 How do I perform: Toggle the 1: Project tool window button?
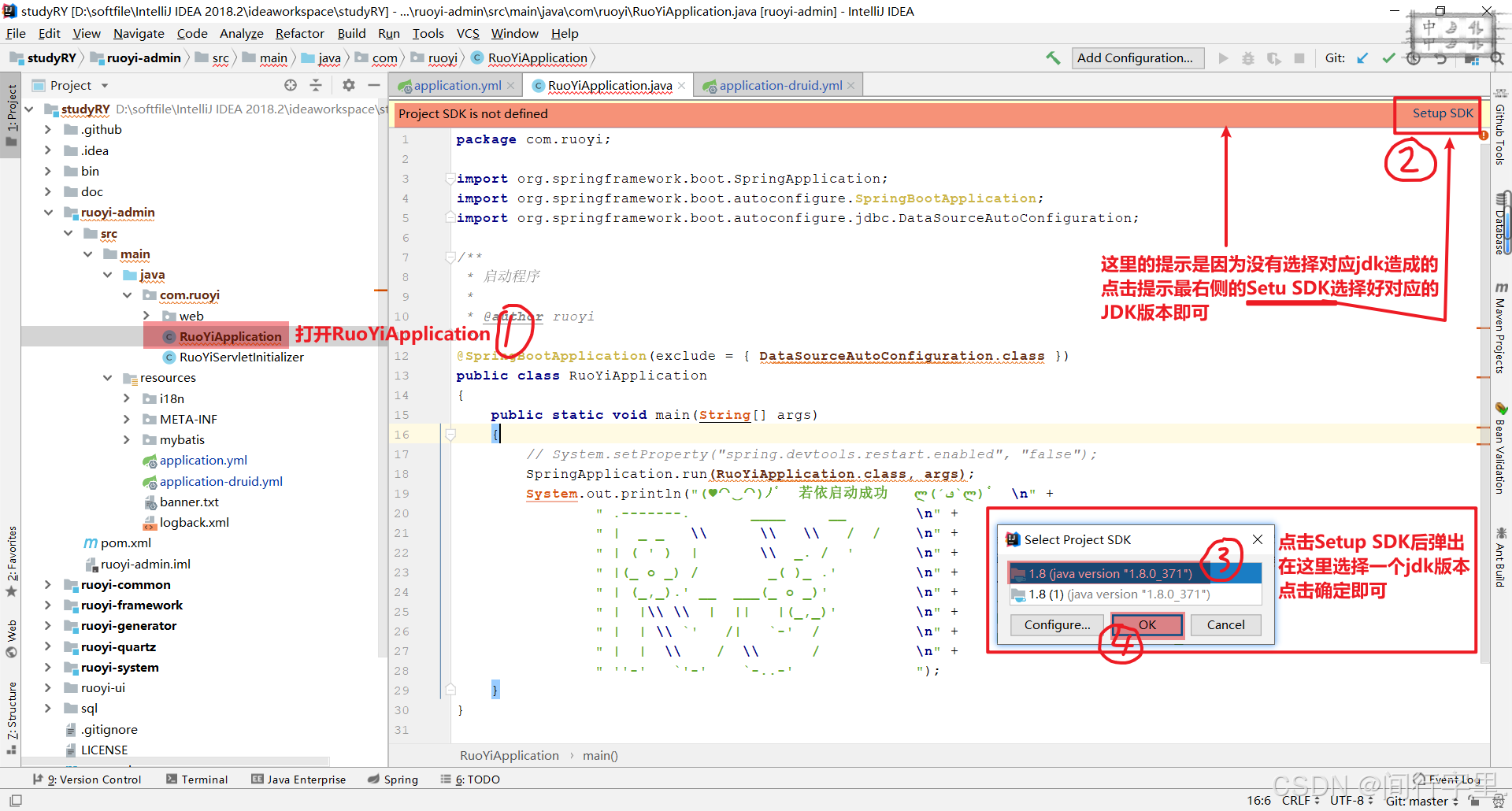[x=11, y=115]
